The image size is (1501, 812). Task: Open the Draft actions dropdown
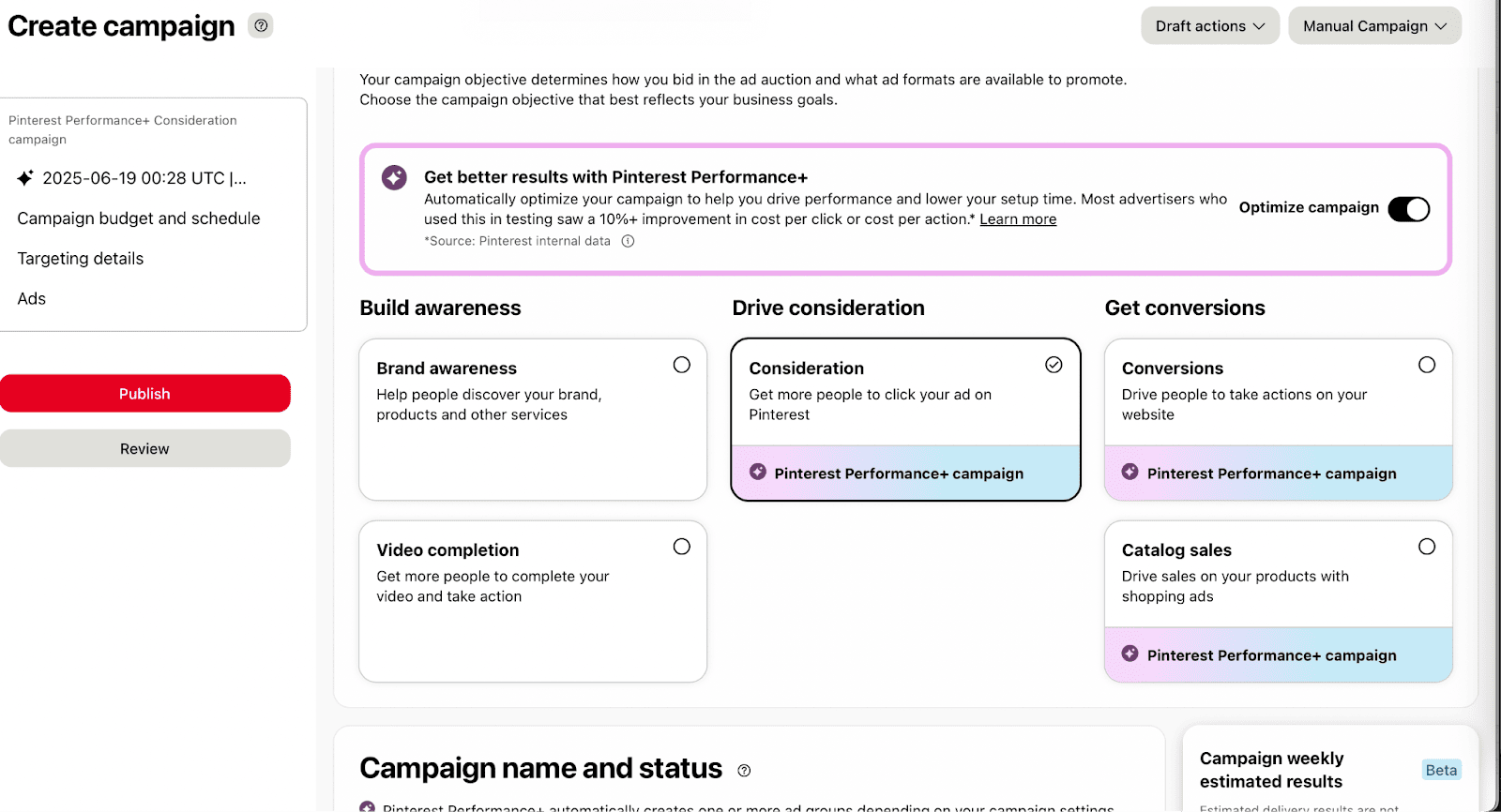click(1209, 26)
